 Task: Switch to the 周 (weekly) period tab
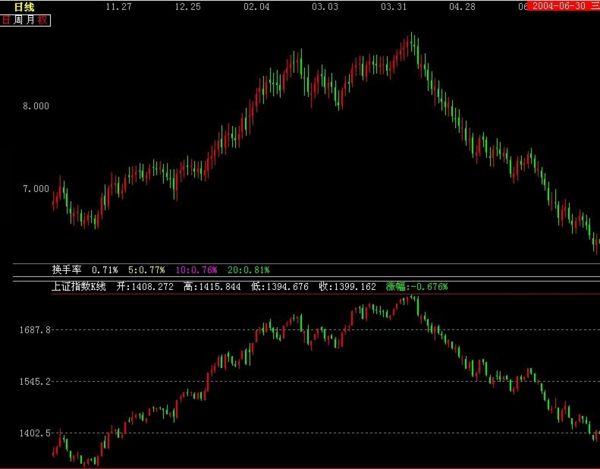[18, 20]
